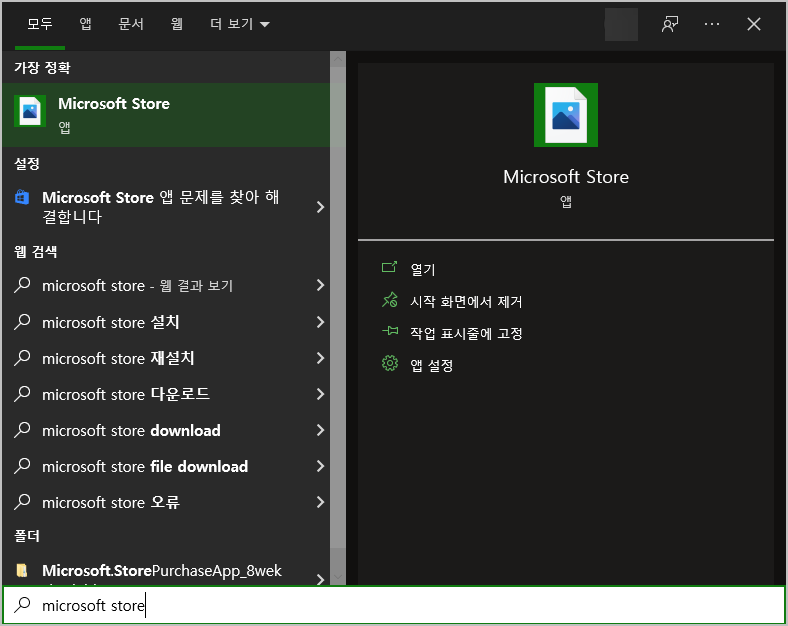The width and height of the screenshot is (788, 626).
Task: Click the large Microsoft Store icon in preview pane
Action: (x=565, y=115)
